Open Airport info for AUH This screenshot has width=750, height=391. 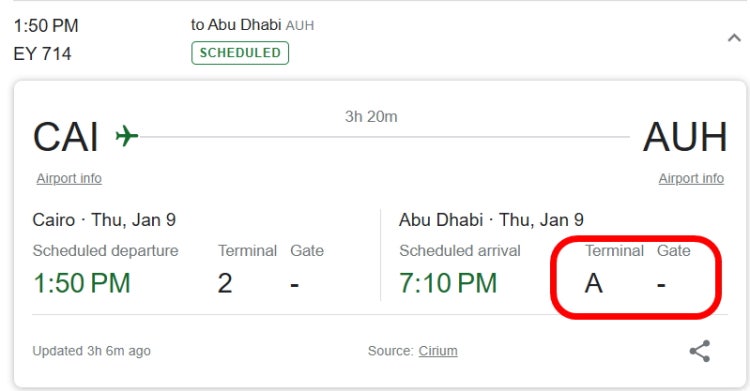point(691,179)
